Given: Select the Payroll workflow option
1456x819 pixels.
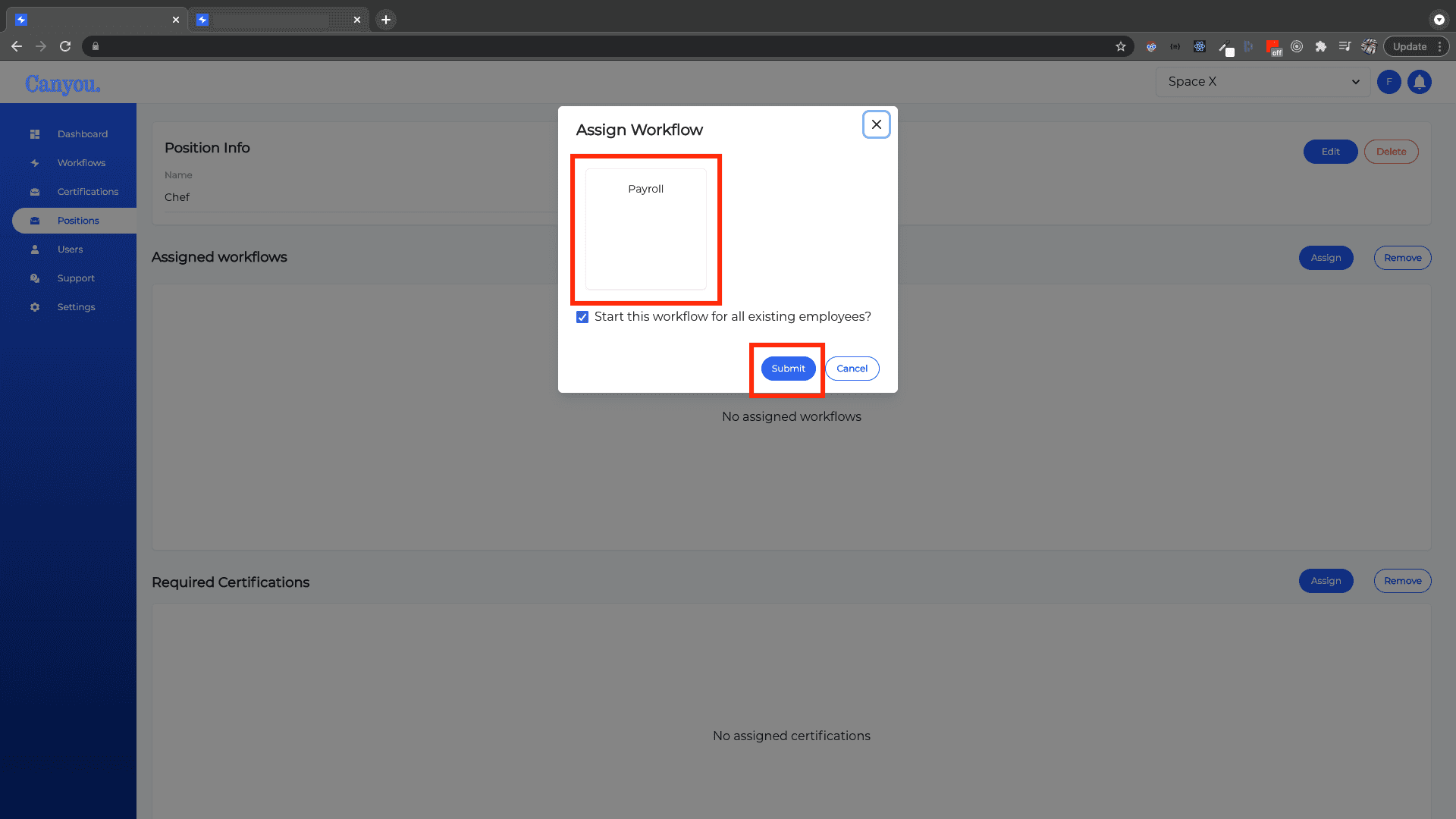Looking at the screenshot, I should (x=645, y=188).
